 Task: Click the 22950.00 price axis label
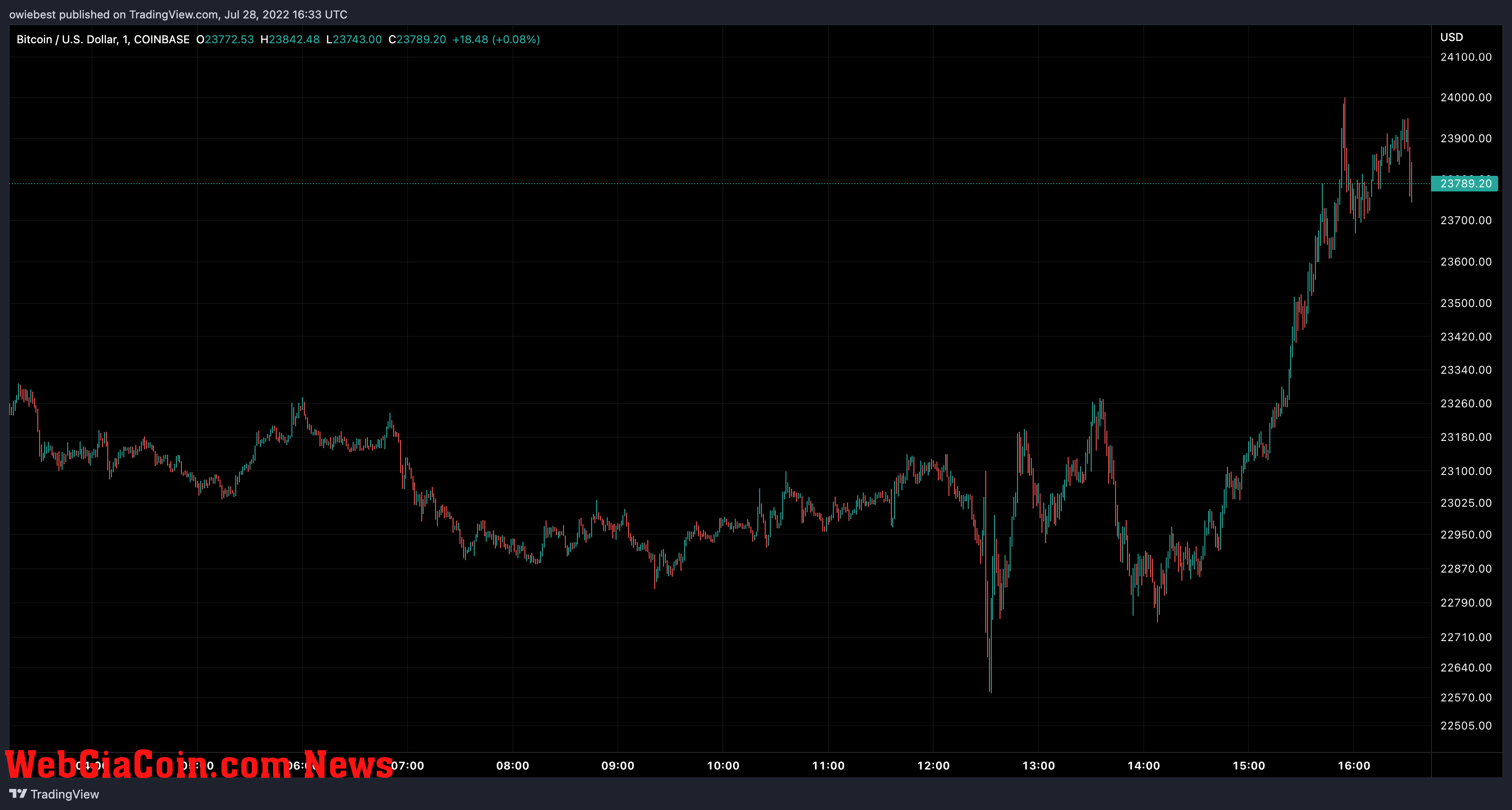point(1465,534)
